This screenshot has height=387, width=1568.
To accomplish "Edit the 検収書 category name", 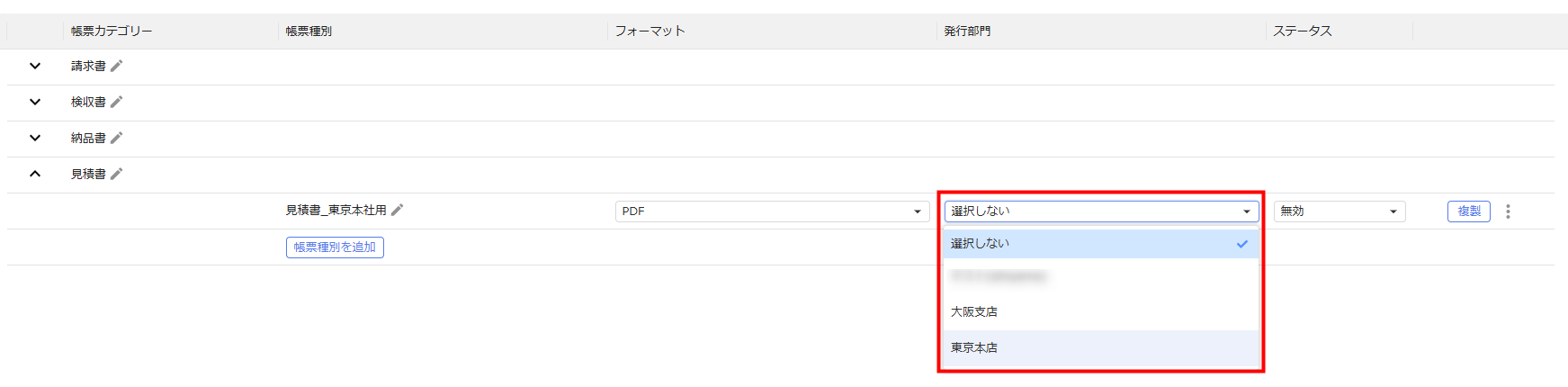I will tap(117, 102).
